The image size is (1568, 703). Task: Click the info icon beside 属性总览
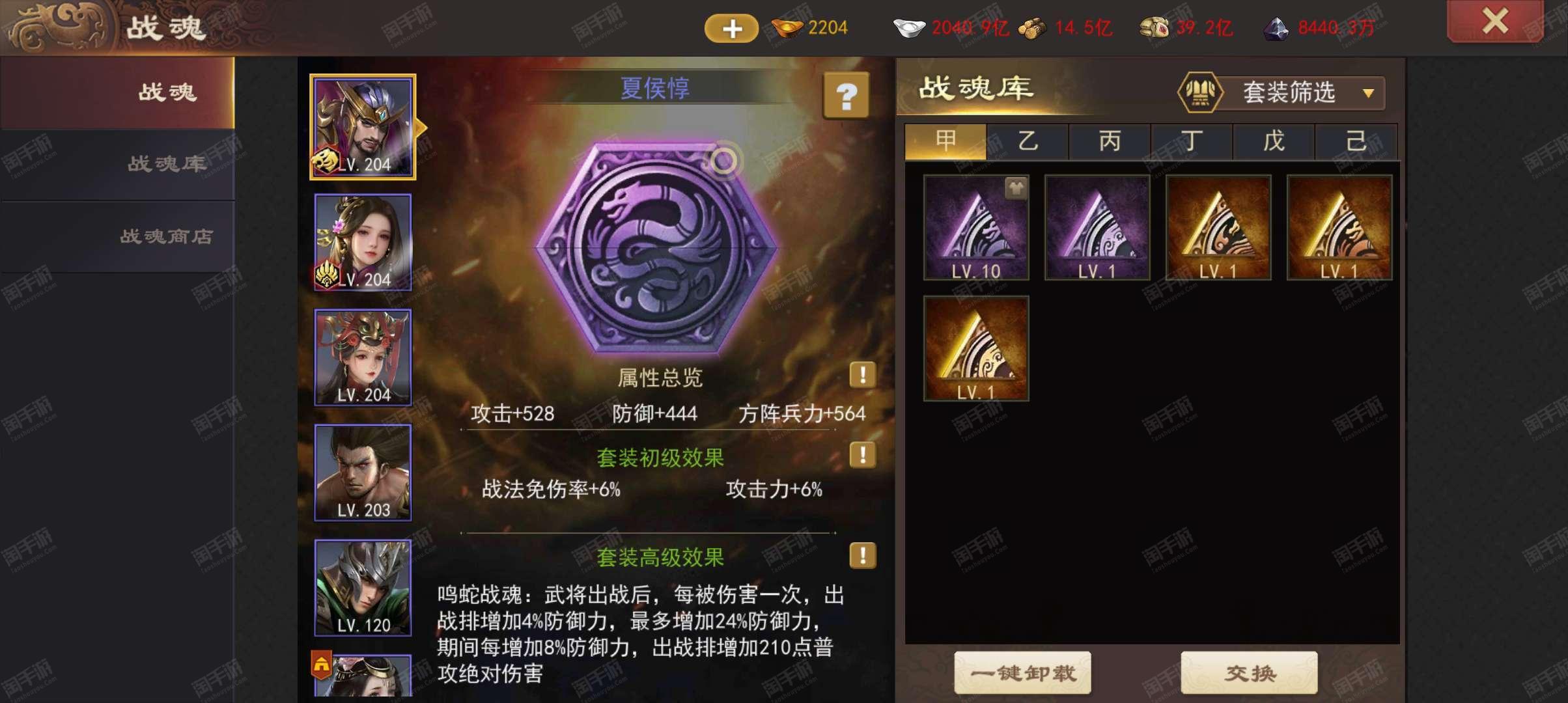863,375
